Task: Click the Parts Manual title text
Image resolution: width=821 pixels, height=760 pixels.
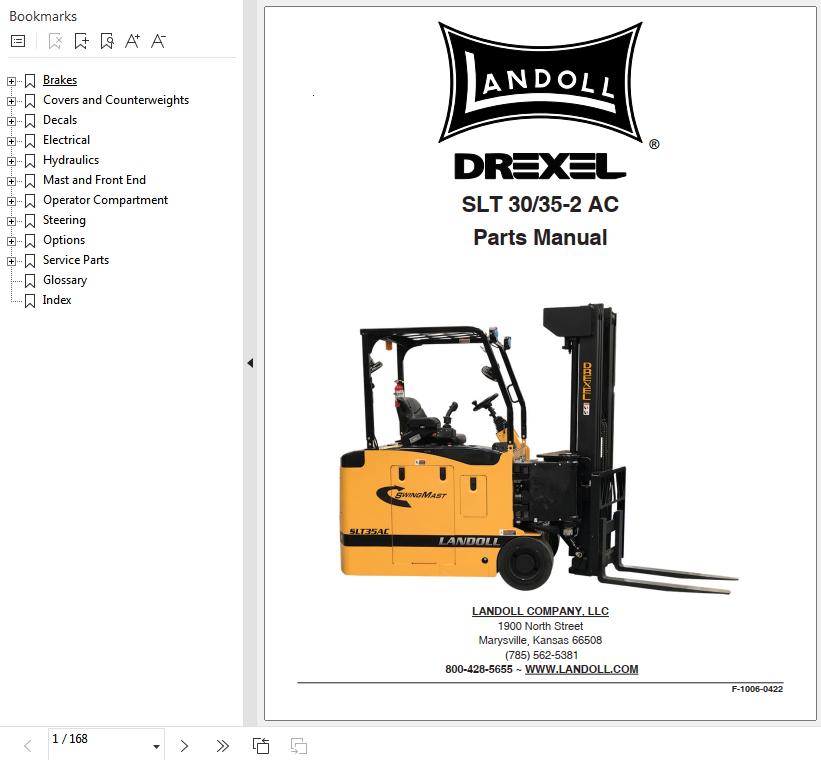Action: pyautogui.click(x=540, y=237)
